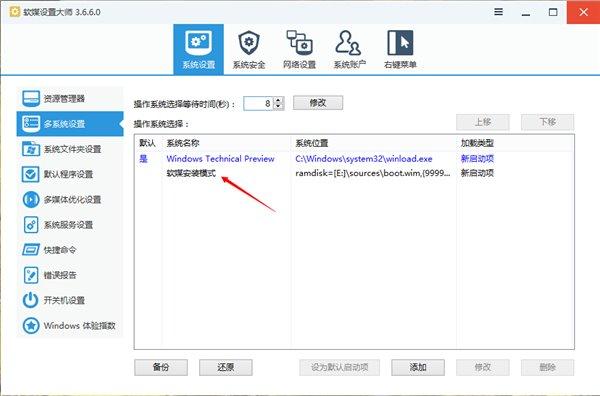Open the 系统安全 shield icon
Screen dimensions: 600x396
click(x=249, y=43)
